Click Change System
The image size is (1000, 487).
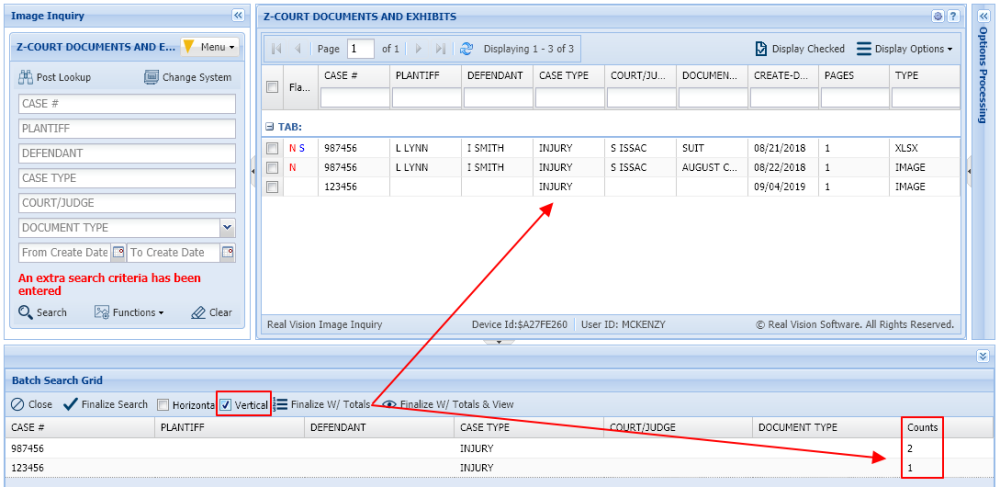(188, 77)
